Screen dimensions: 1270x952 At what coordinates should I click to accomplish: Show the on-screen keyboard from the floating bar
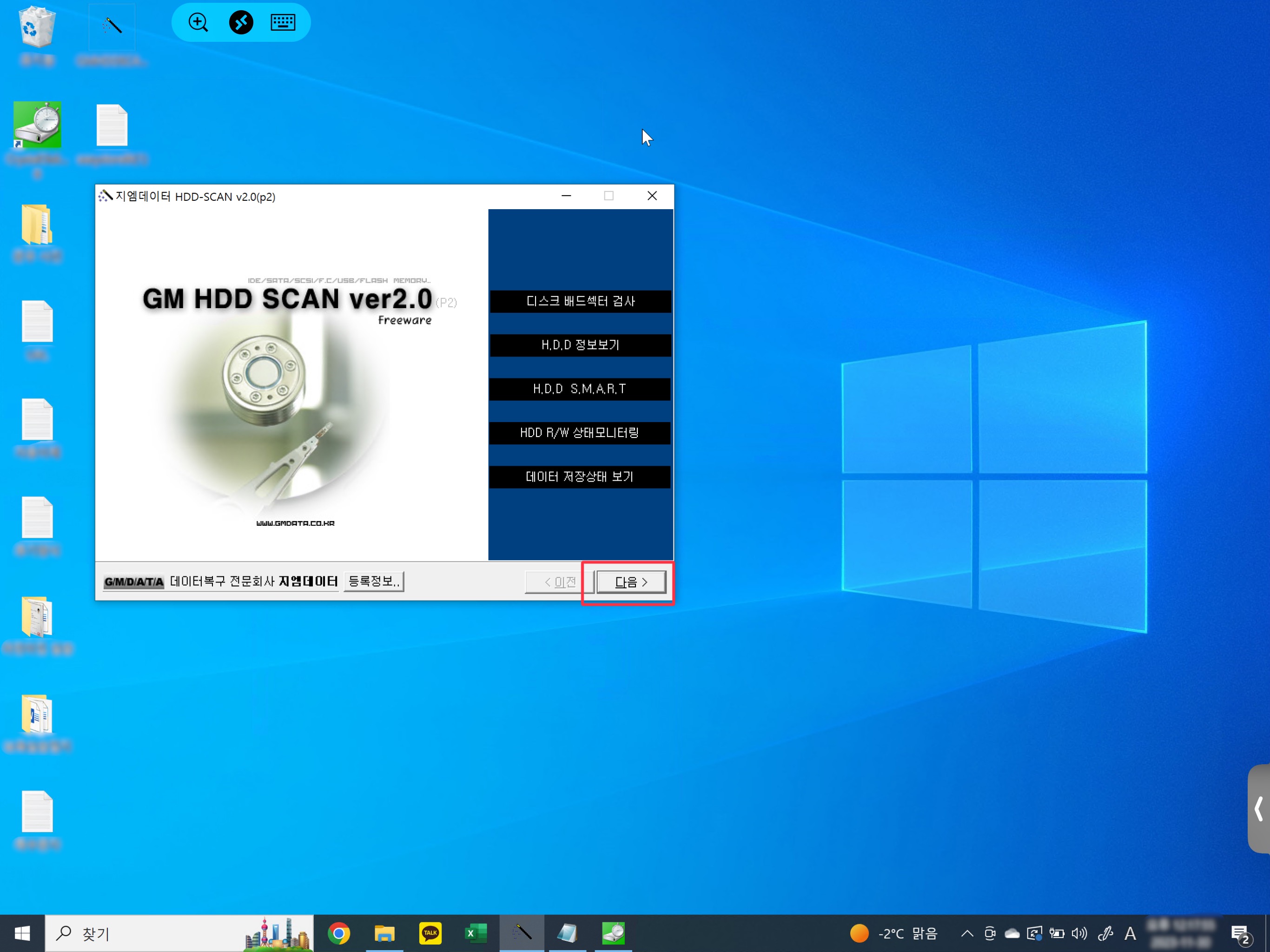[x=283, y=22]
